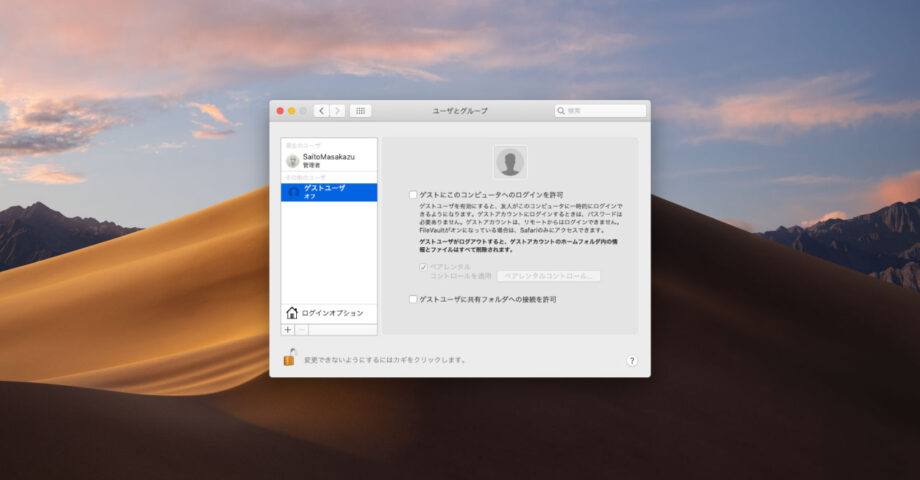Click the ペアレンタルコントロール... button
920x480 pixels.
click(x=549, y=276)
